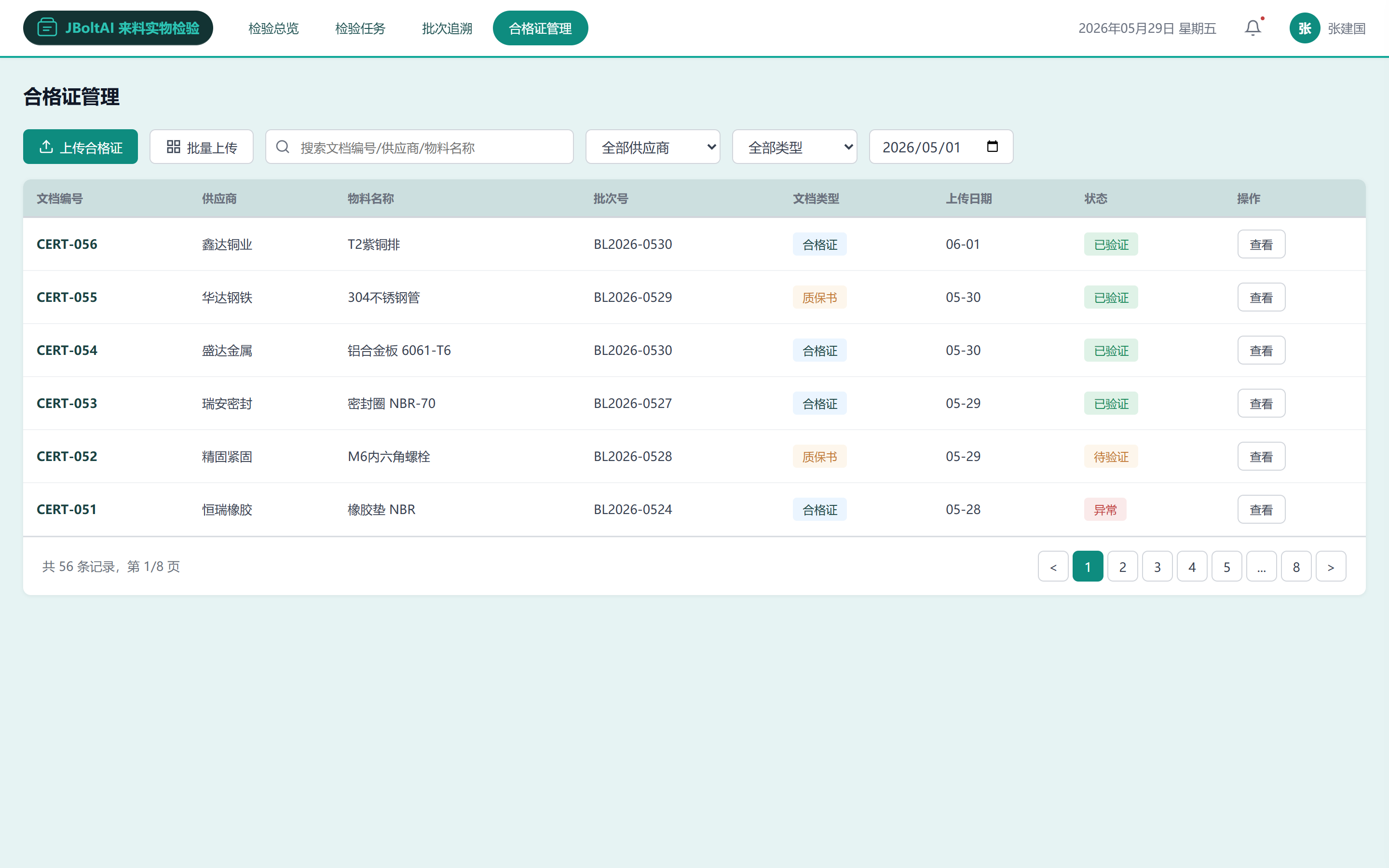Image resolution: width=1389 pixels, height=868 pixels.
Task: Click batch number BL2026-0524
Action: [632, 509]
